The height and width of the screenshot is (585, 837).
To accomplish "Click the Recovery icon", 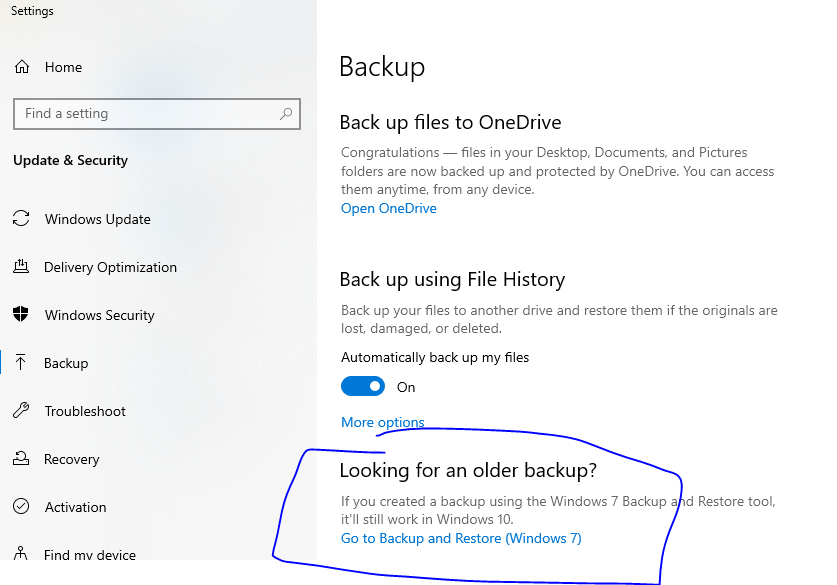I will click(x=21, y=459).
